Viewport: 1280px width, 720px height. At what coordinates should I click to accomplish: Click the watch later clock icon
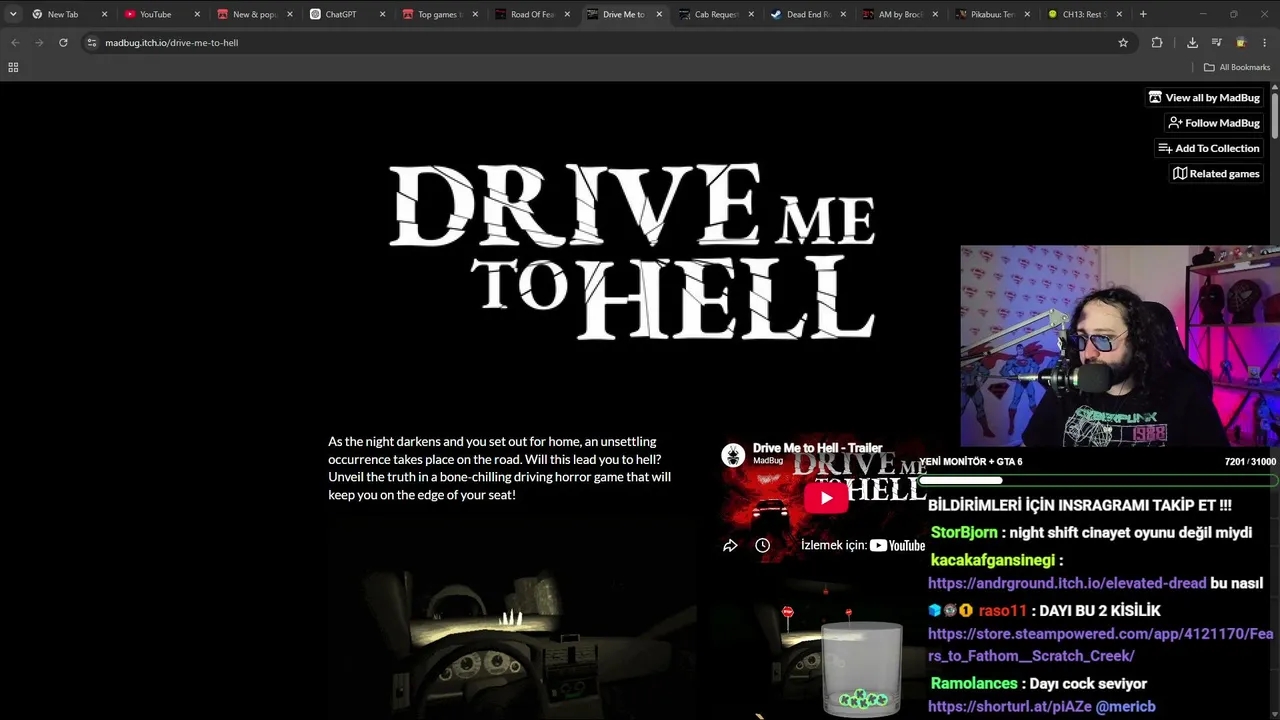pos(762,545)
